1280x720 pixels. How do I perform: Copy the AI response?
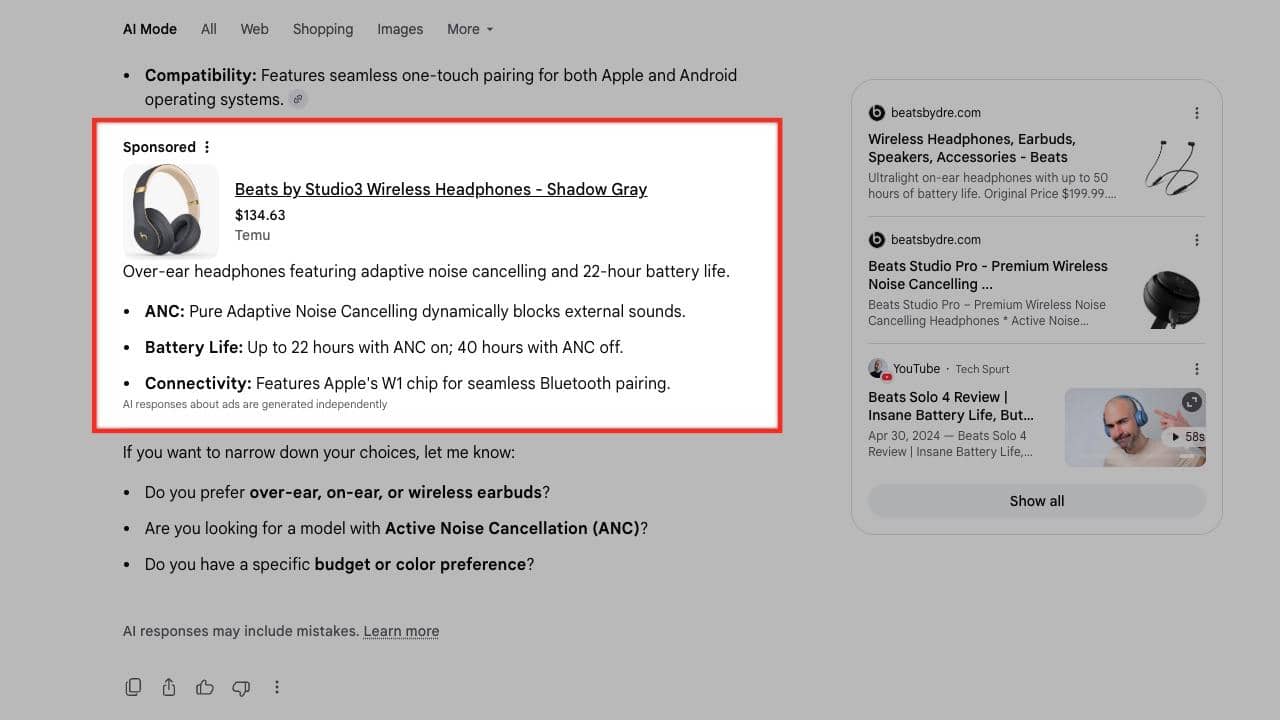click(133, 687)
